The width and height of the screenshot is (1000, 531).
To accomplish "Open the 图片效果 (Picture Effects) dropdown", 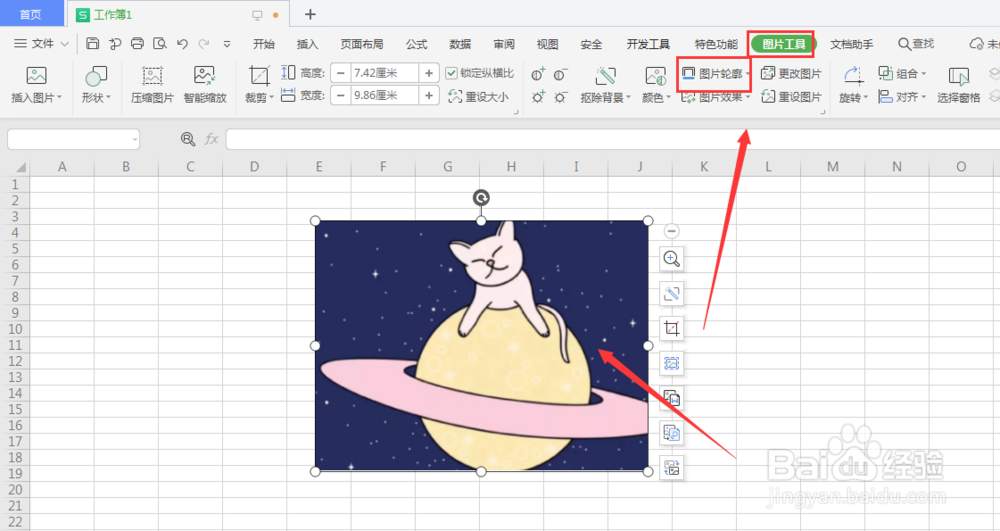I will pyautogui.click(x=715, y=97).
